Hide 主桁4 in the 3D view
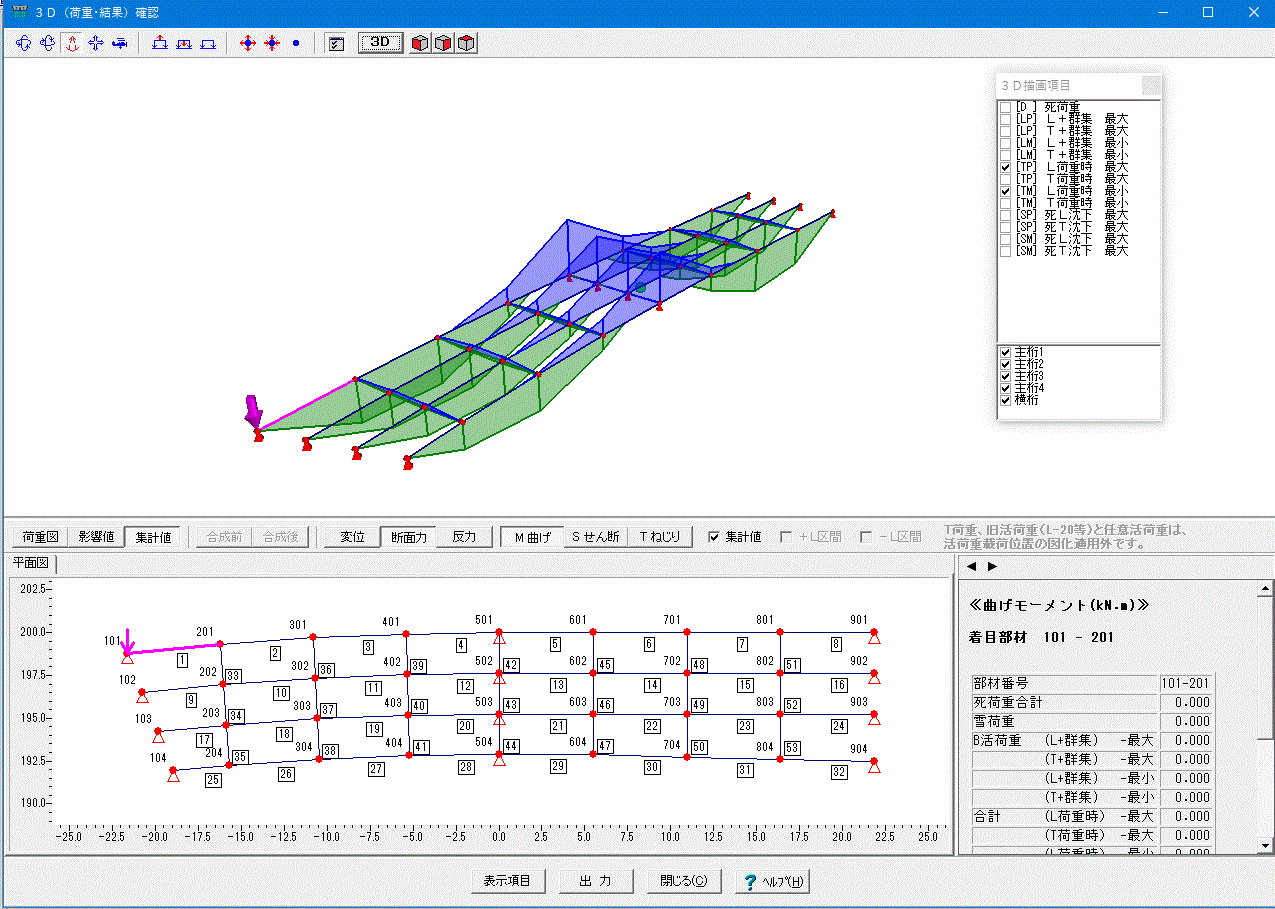 point(1005,388)
